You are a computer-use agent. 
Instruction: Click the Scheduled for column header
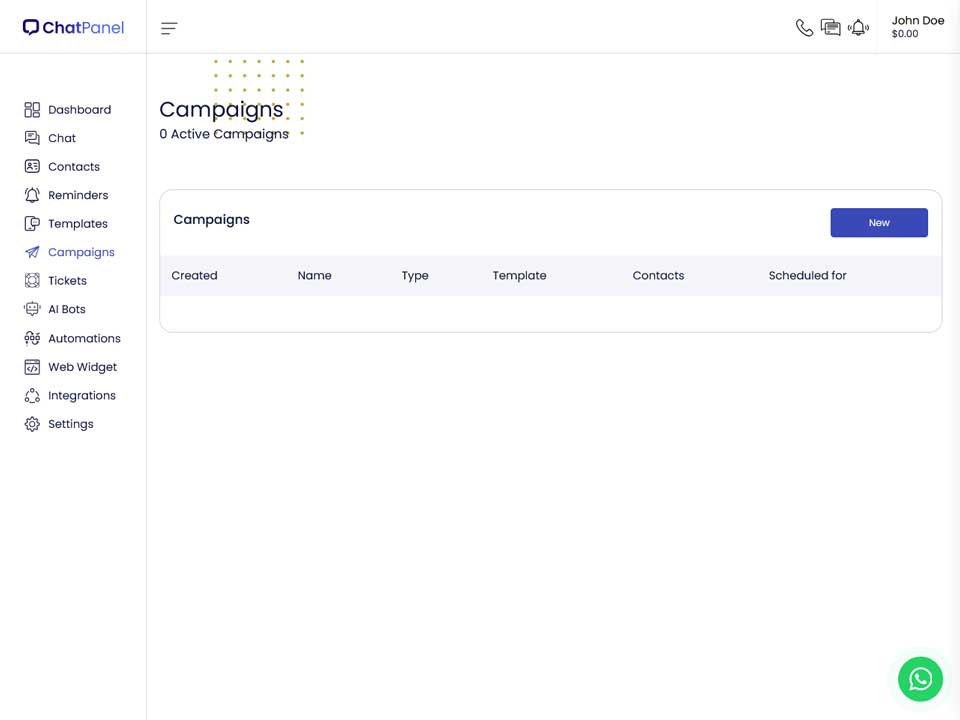[808, 276]
